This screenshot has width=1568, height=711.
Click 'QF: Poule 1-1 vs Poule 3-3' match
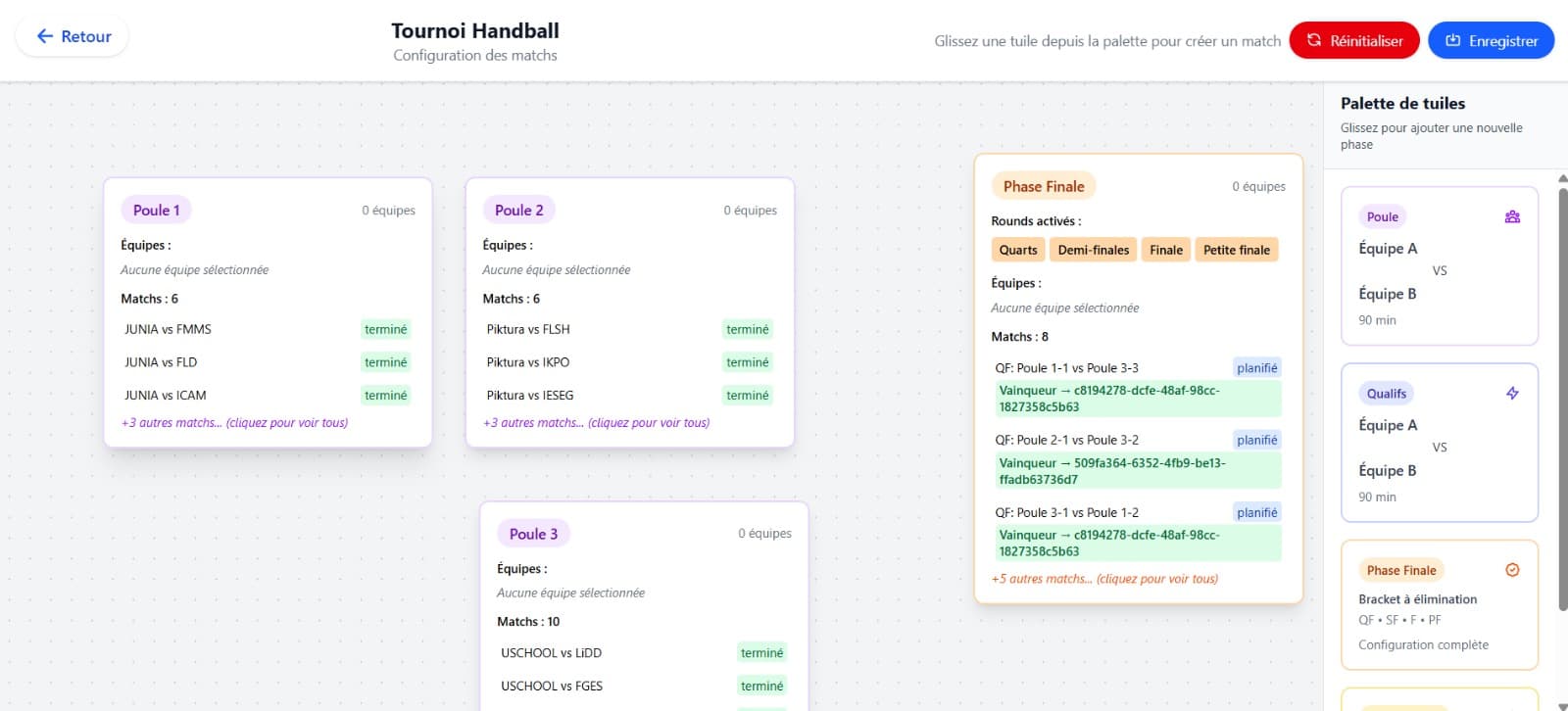1067,368
